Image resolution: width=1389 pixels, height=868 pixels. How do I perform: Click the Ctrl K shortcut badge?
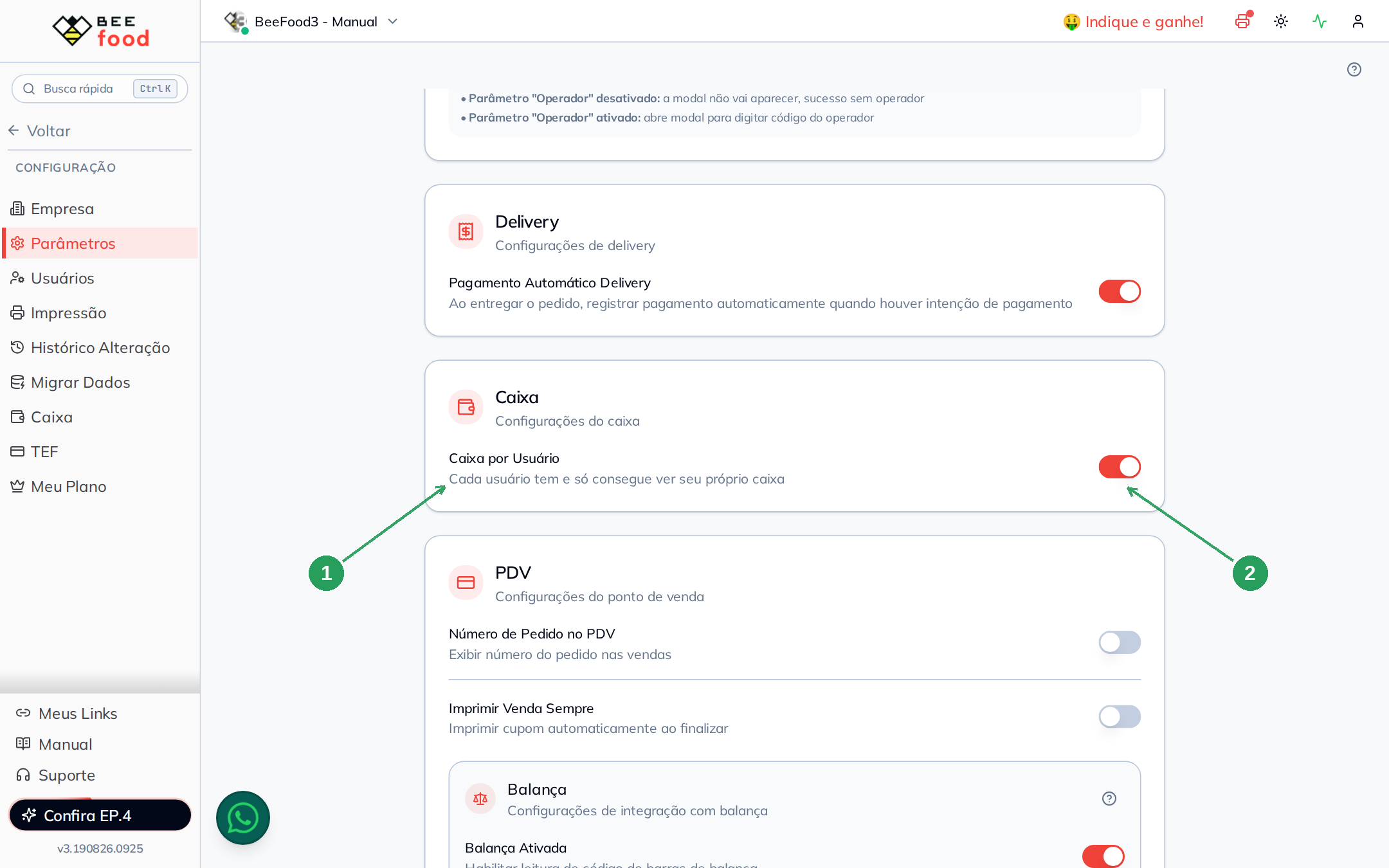pyautogui.click(x=155, y=89)
